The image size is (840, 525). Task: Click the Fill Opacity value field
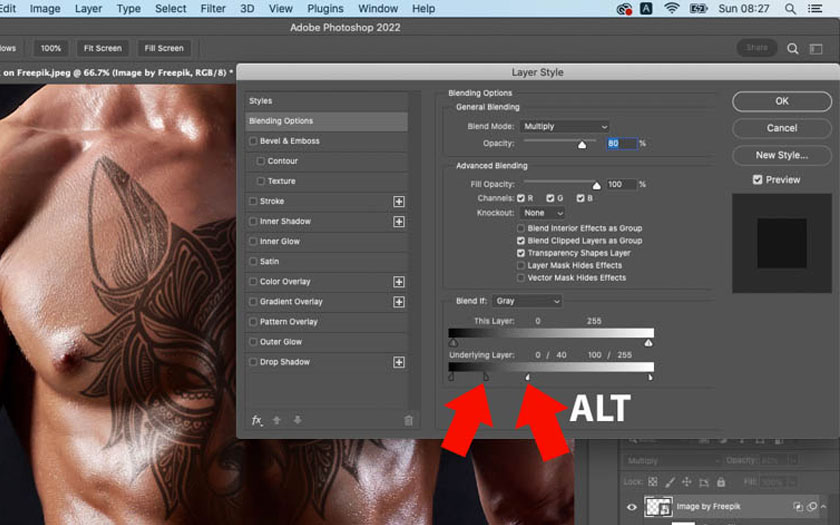coord(621,184)
